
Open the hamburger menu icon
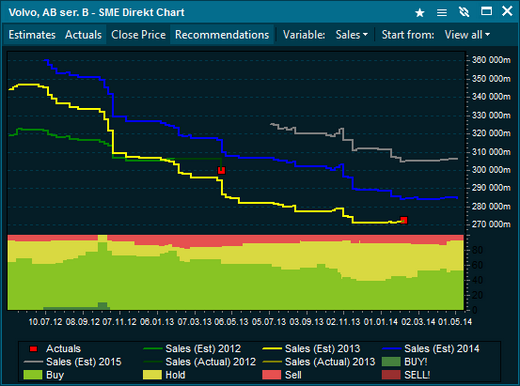point(442,13)
